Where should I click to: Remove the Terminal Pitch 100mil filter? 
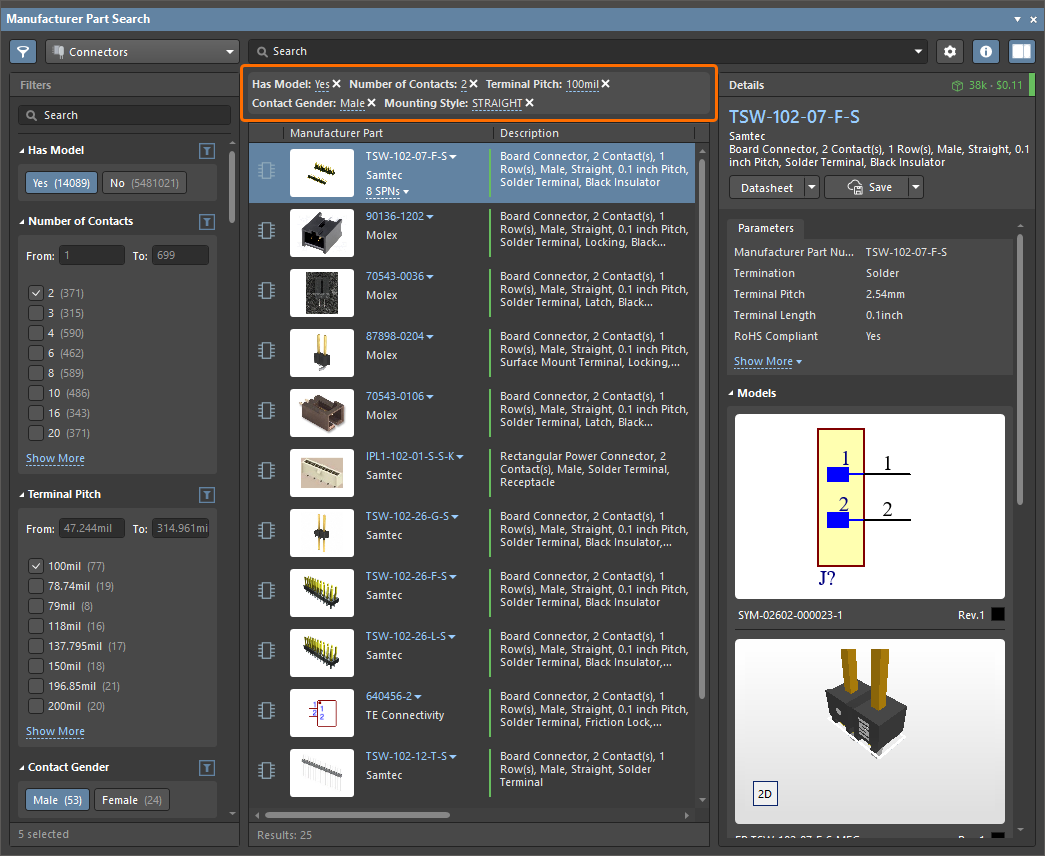tap(606, 84)
